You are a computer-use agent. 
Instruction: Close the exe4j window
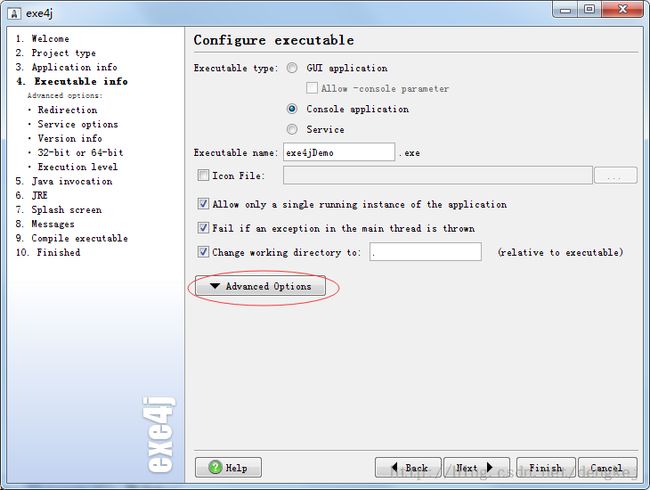point(622,9)
